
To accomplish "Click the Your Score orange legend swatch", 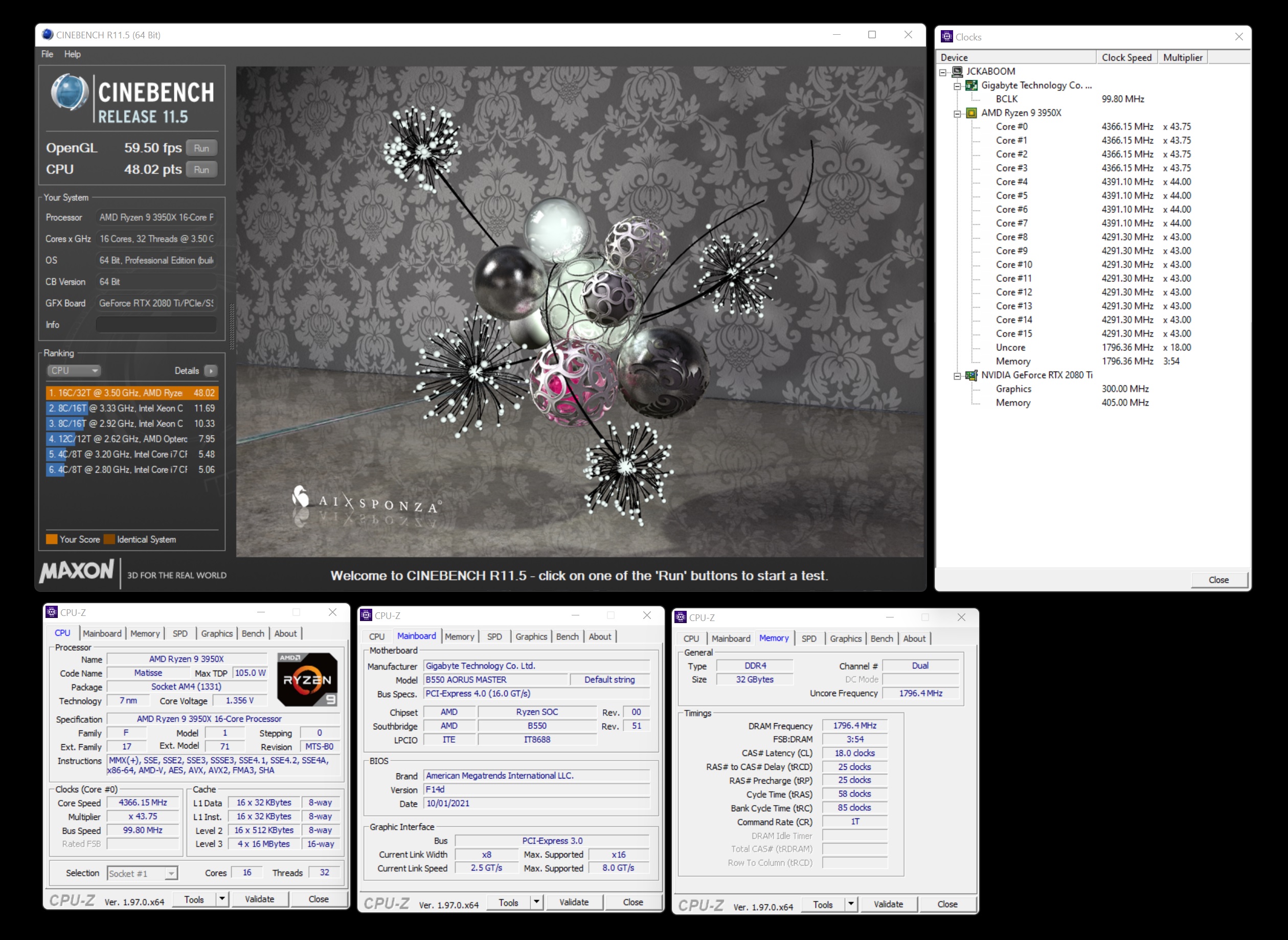I will [51, 539].
